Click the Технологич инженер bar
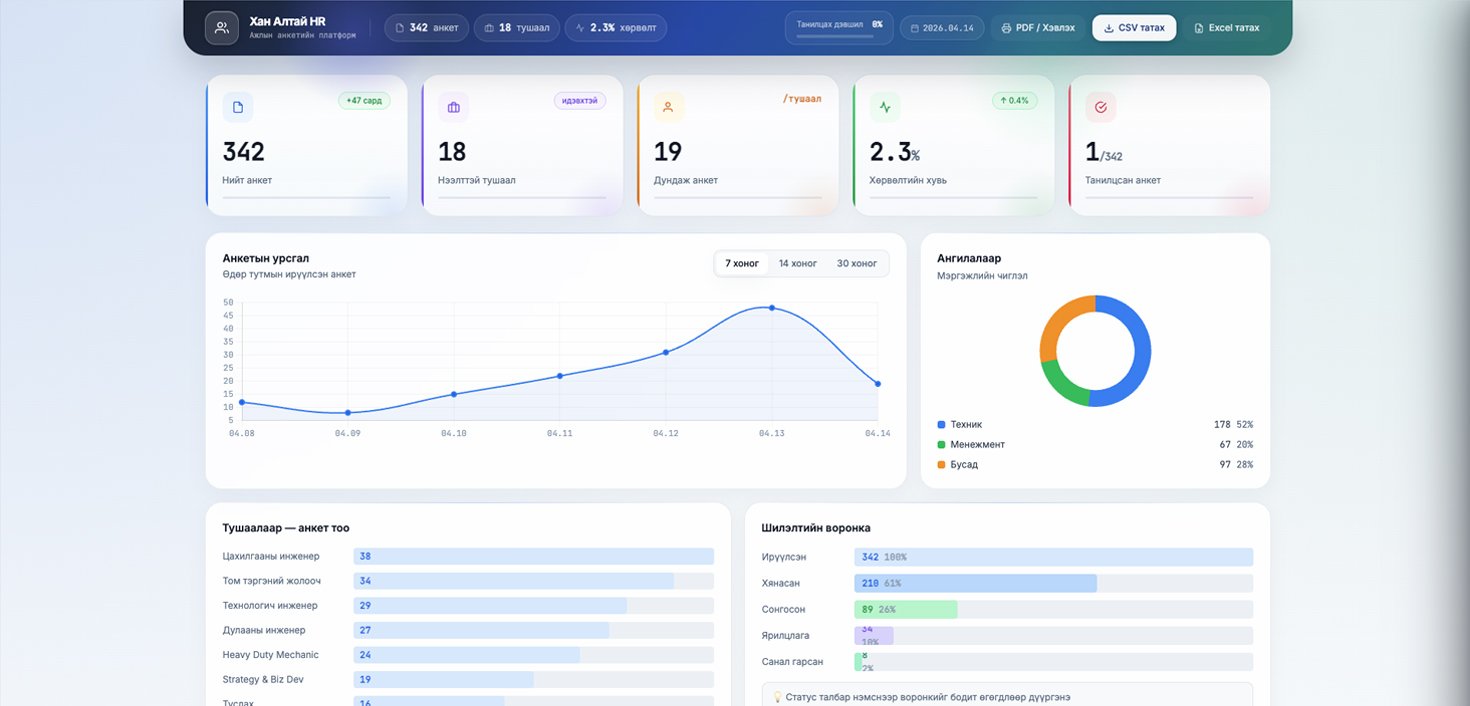The image size is (1470, 706). tap(490, 606)
